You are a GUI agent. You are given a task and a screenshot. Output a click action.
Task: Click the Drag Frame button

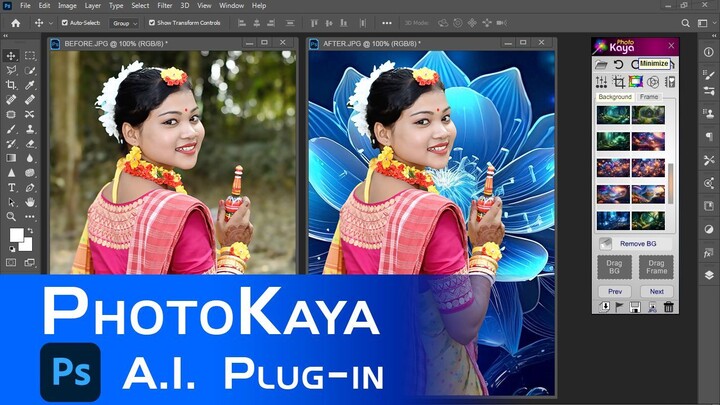pyautogui.click(x=656, y=267)
